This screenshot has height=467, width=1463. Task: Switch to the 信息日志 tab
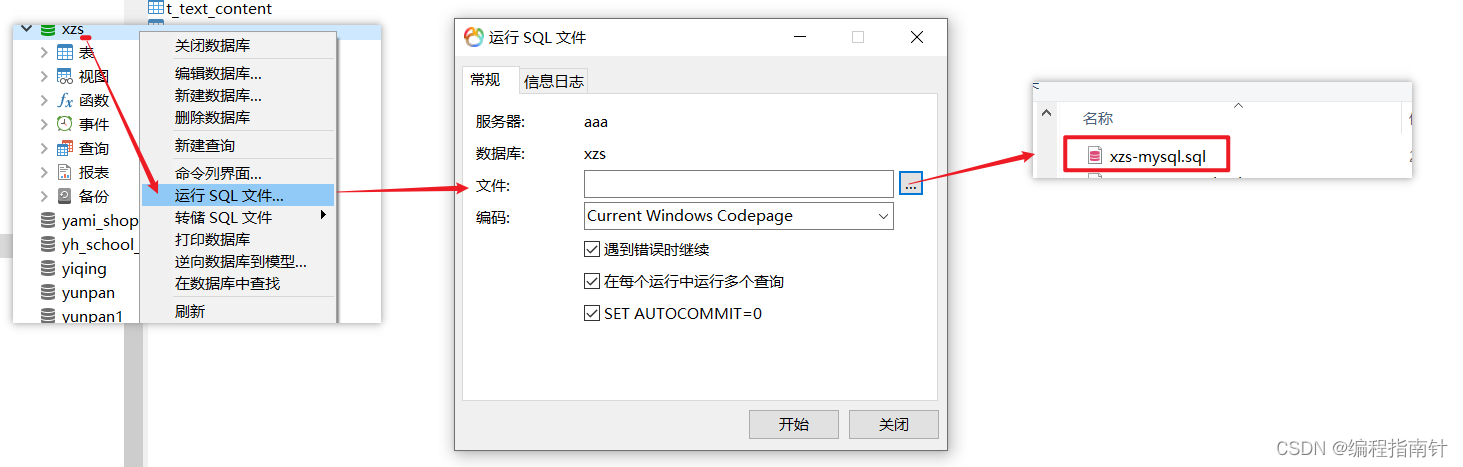tap(553, 82)
